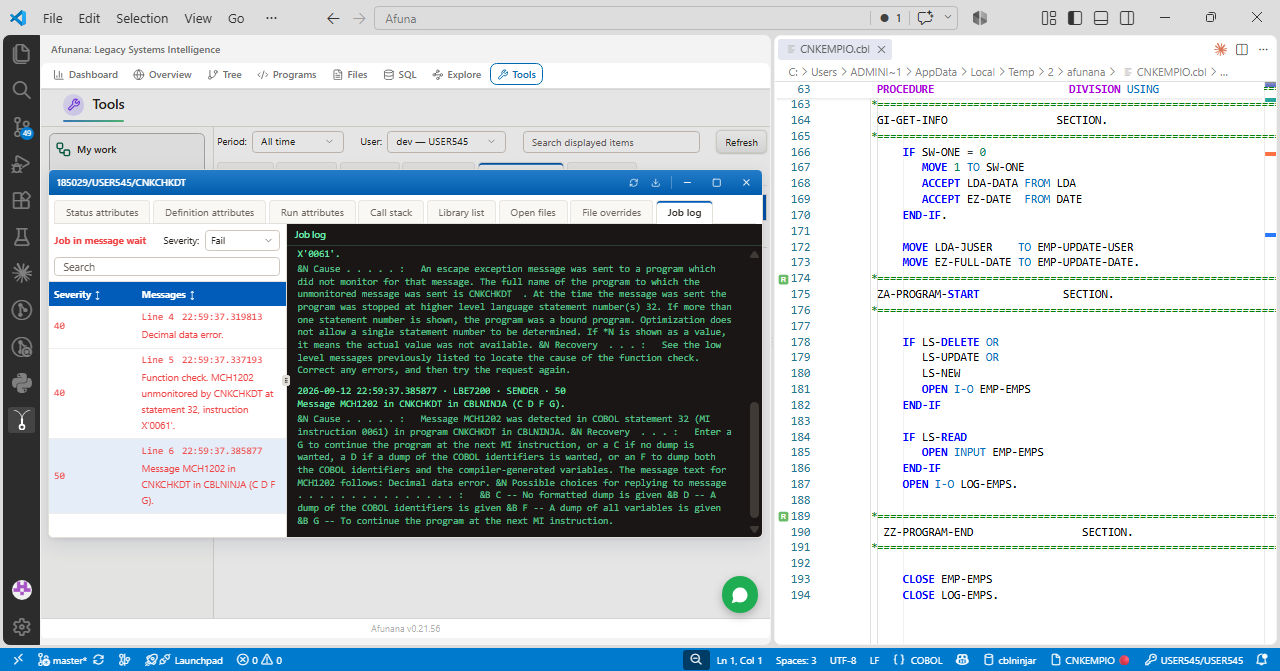
Task: Refresh the job dialog via refresh icon
Action: [x=633, y=183]
